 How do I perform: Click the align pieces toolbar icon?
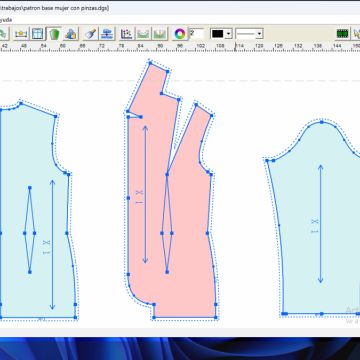tap(107, 34)
